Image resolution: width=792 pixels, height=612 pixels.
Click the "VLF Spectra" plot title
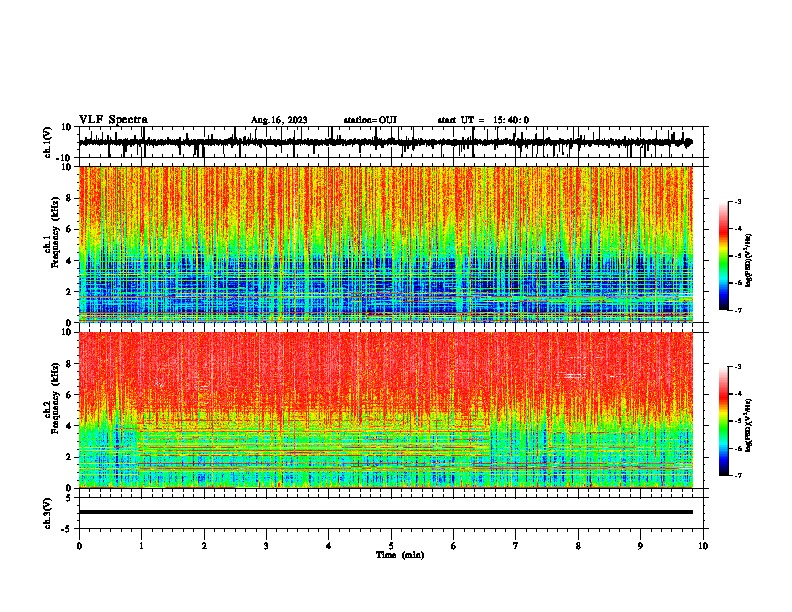coord(113,120)
